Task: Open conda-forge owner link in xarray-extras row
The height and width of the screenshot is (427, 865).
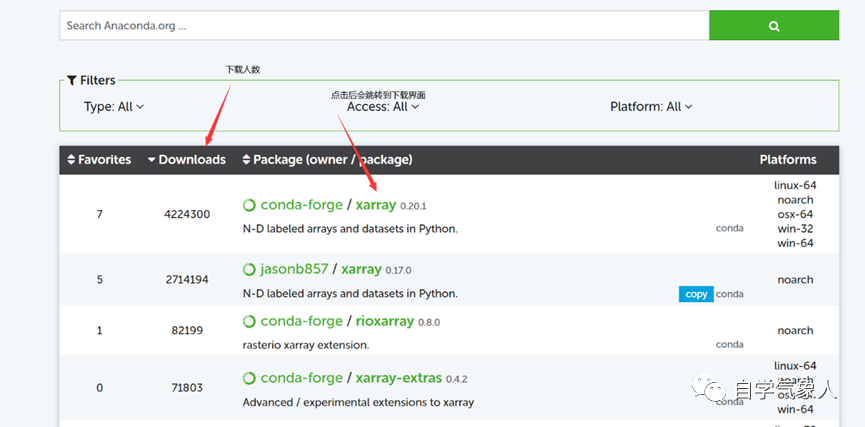Action: pyautogui.click(x=301, y=378)
